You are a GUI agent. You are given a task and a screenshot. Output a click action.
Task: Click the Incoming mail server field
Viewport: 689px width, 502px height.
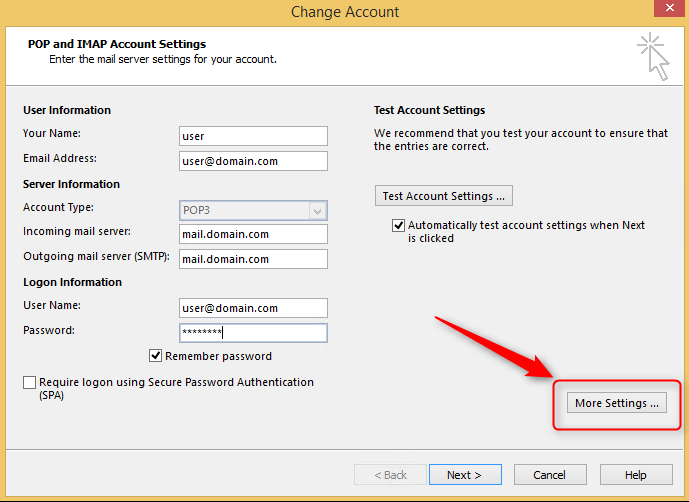point(253,234)
